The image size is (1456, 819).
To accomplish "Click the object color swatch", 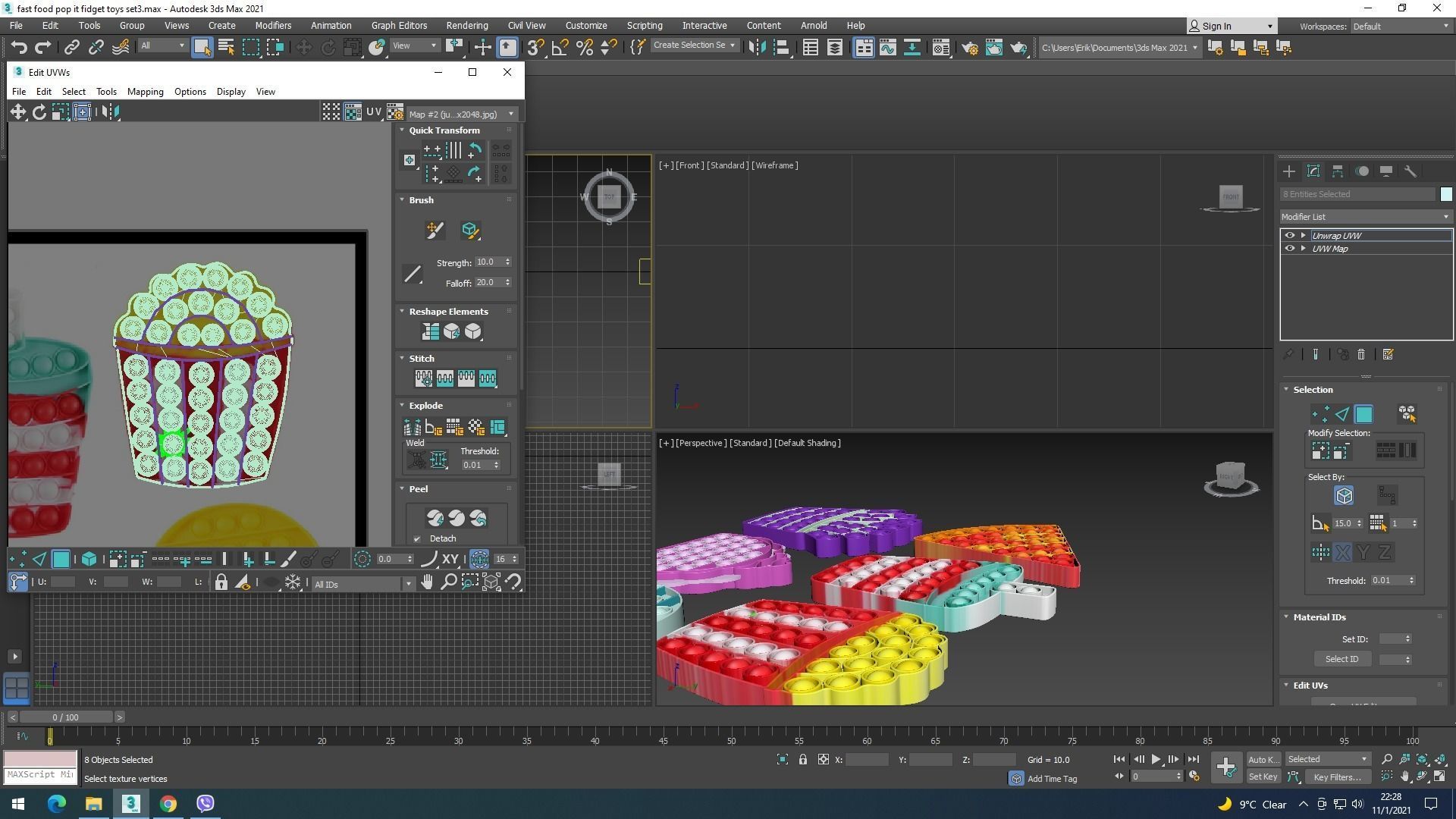I will click(x=1446, y=195).
